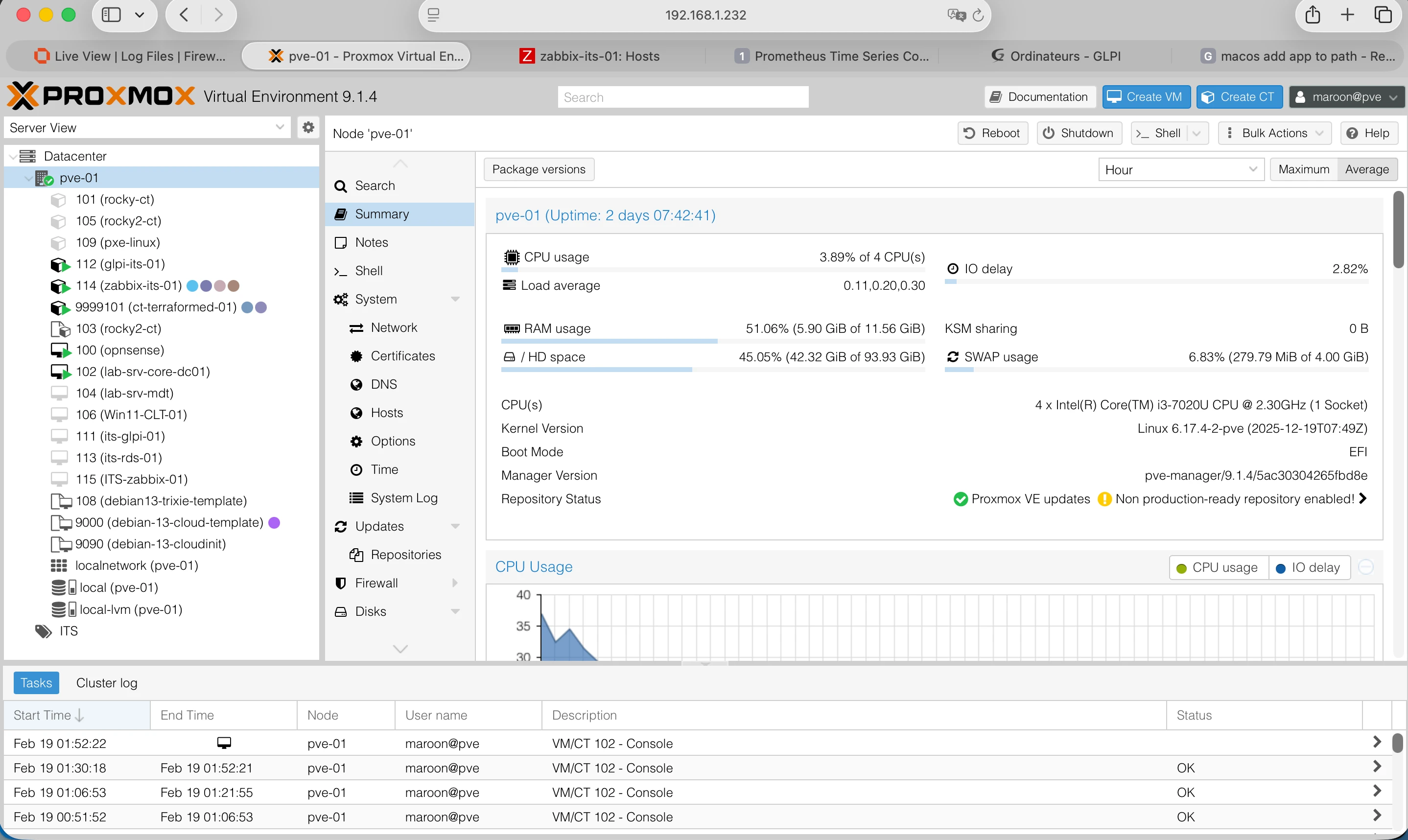Click the ITS tag icon in tree

click(x=44, y=631)
